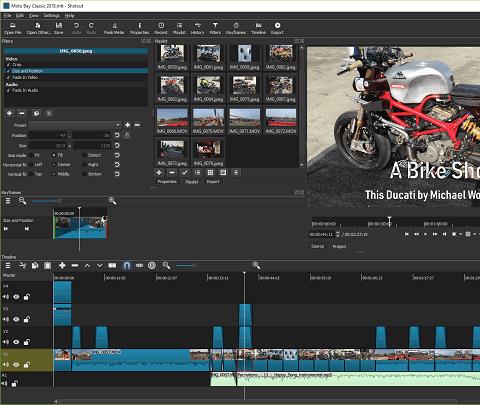Save the project with the Save icon
This screenshot has width=480, height=405.
pos(59,28)
